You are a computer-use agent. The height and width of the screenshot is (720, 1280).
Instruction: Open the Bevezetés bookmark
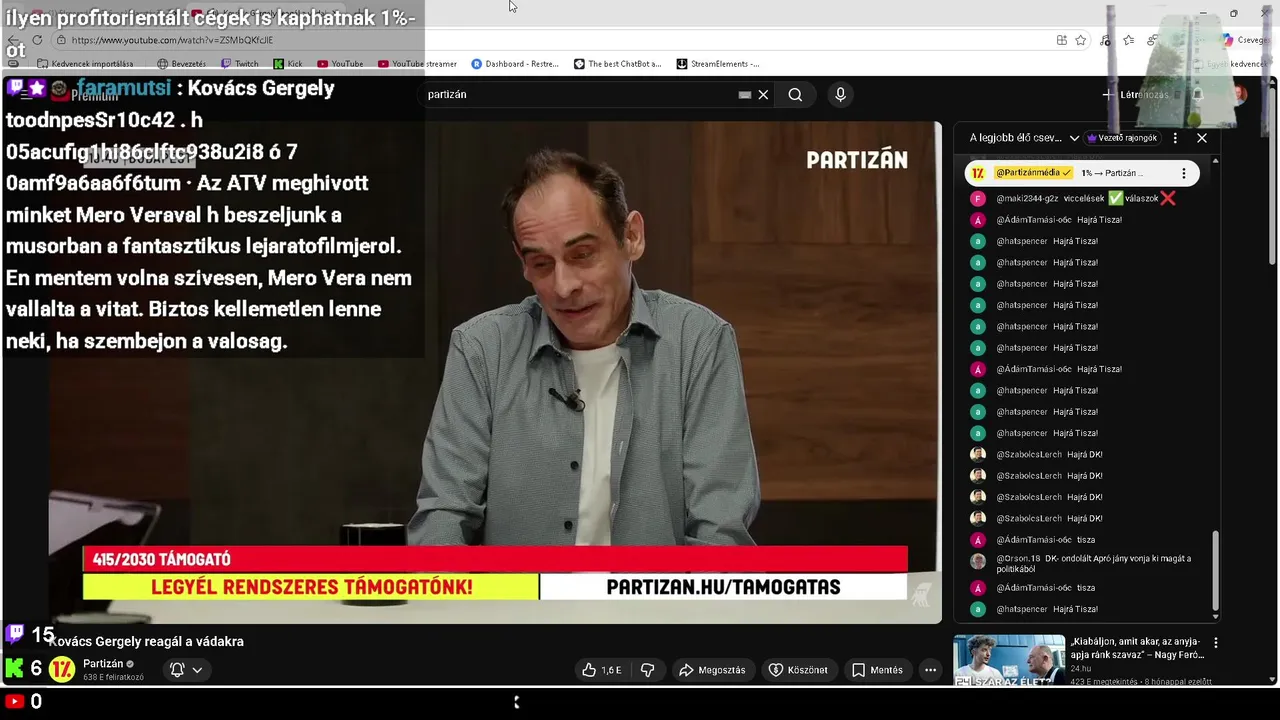pos(182,64)
